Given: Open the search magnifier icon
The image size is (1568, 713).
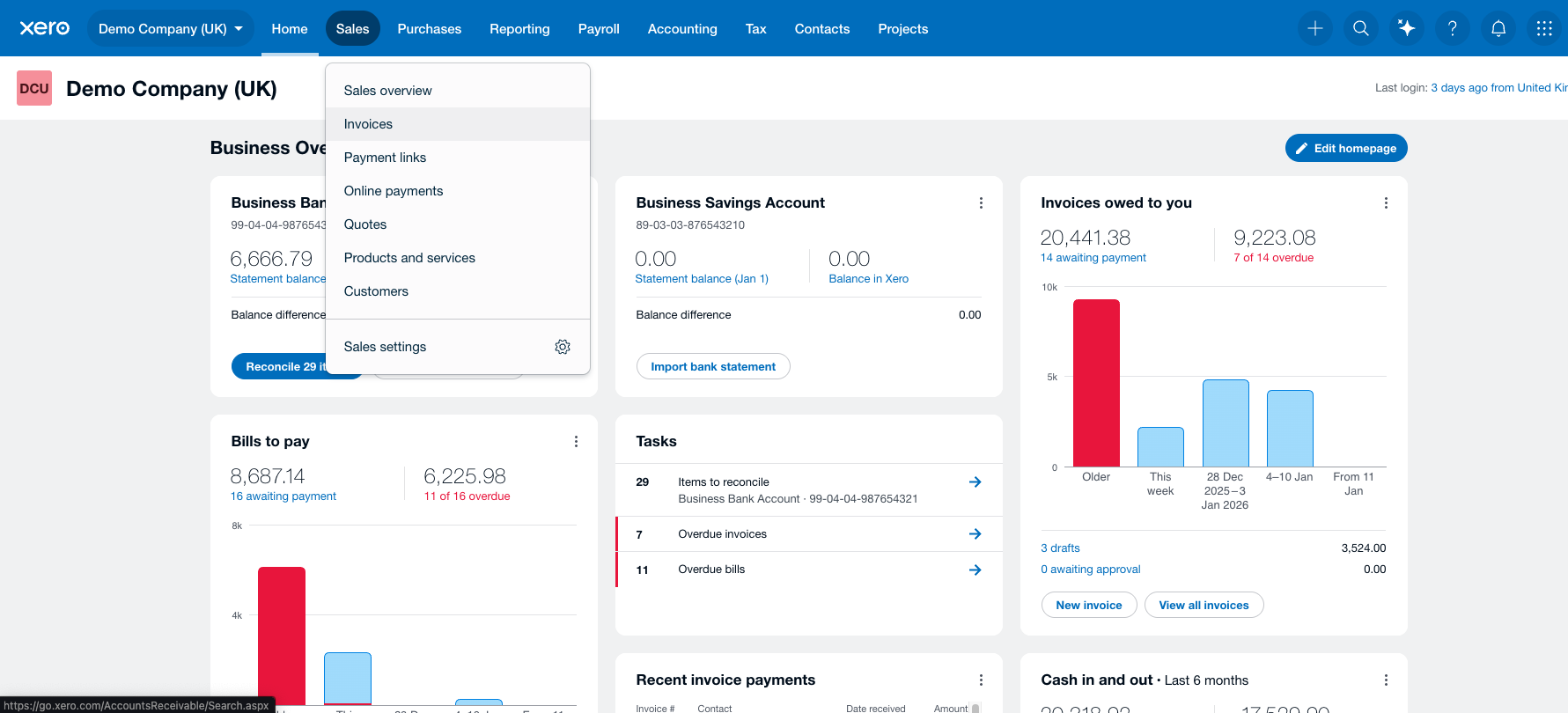Looking at the screenshot, I should (x=1361, y=28).
